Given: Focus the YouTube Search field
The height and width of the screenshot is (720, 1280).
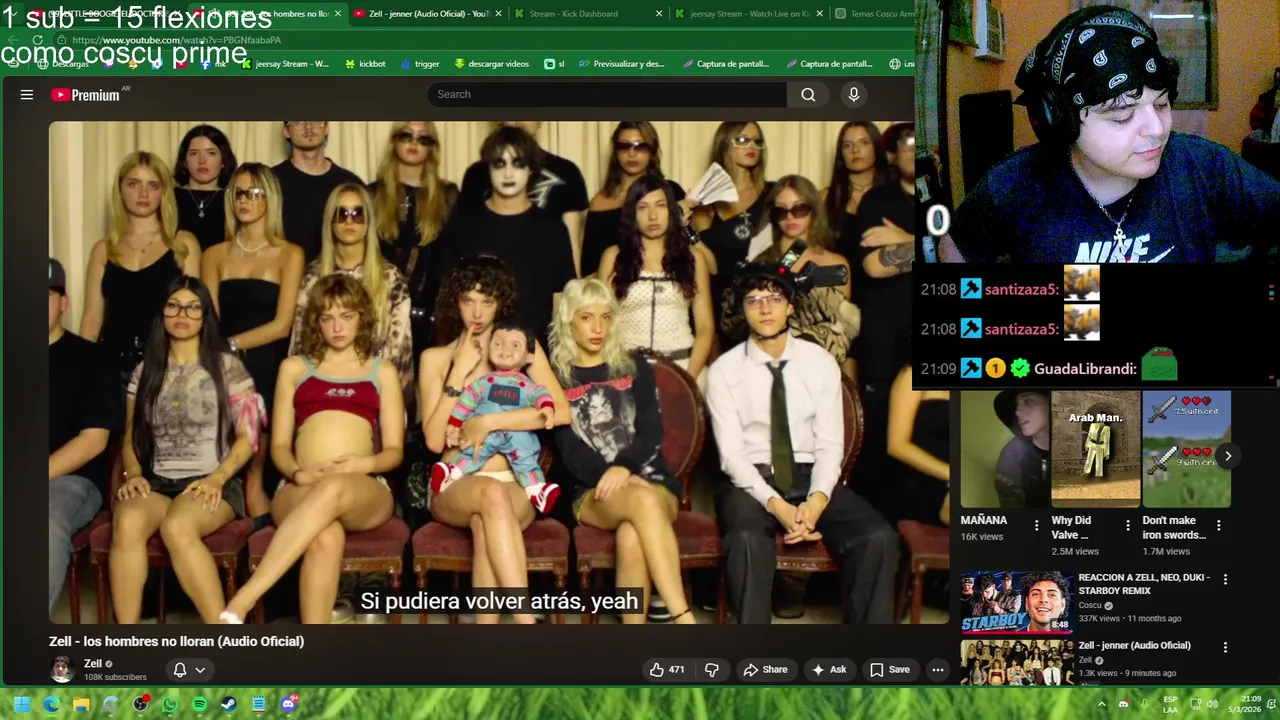Looking at the screenshot, I should 608,94.
